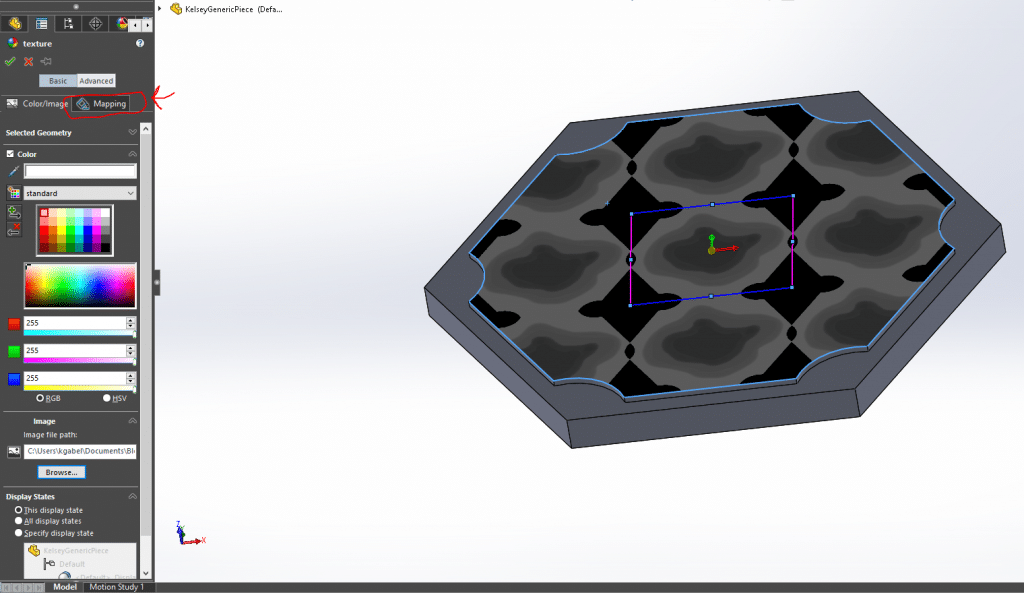Image resolution: width=1024 pixels, height=593 pixels.
Task: Open the standard swatch dropdown
Action: tap(80, 193)
